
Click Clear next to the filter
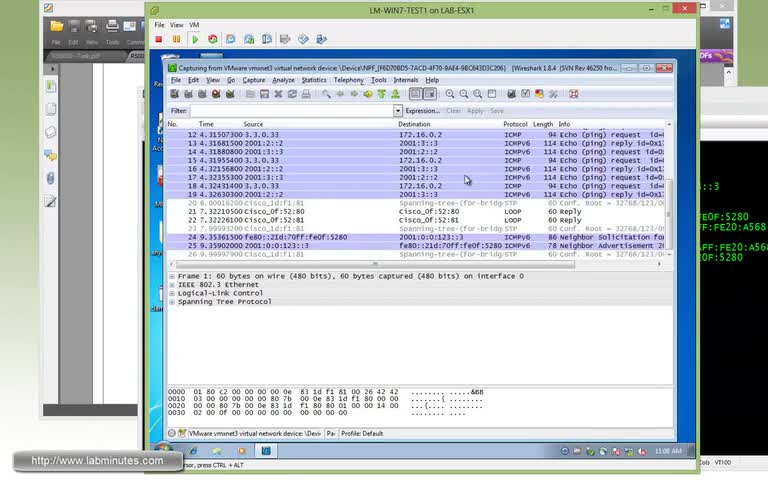click(x=454, y=111)
